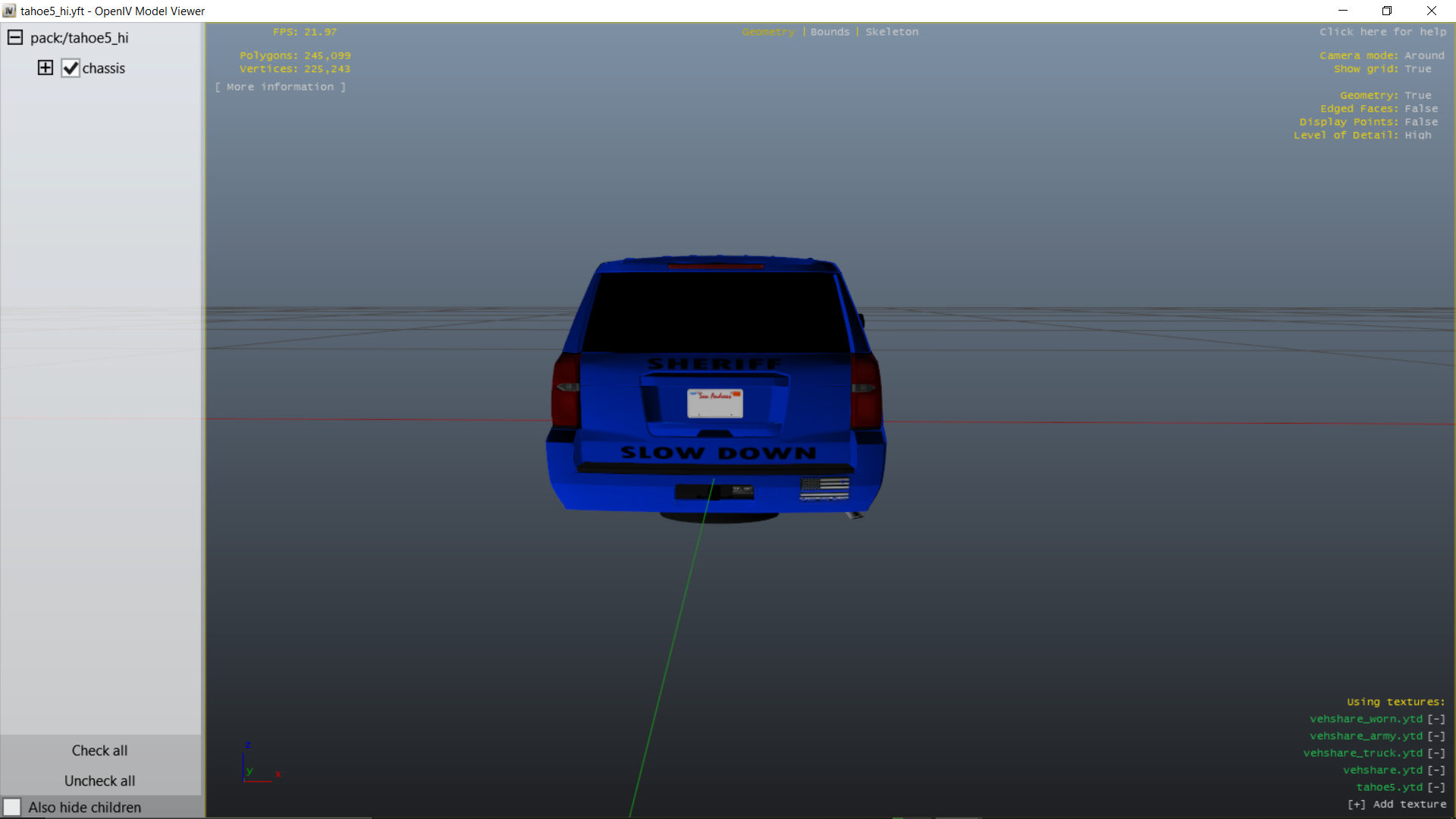This screenshot has width=1456, height=819.
Task: Select the Geometry tab
Action: click(x=768, y=32)
